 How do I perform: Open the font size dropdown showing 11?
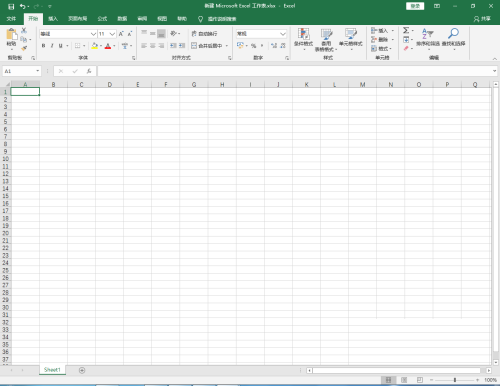point(112,34)
